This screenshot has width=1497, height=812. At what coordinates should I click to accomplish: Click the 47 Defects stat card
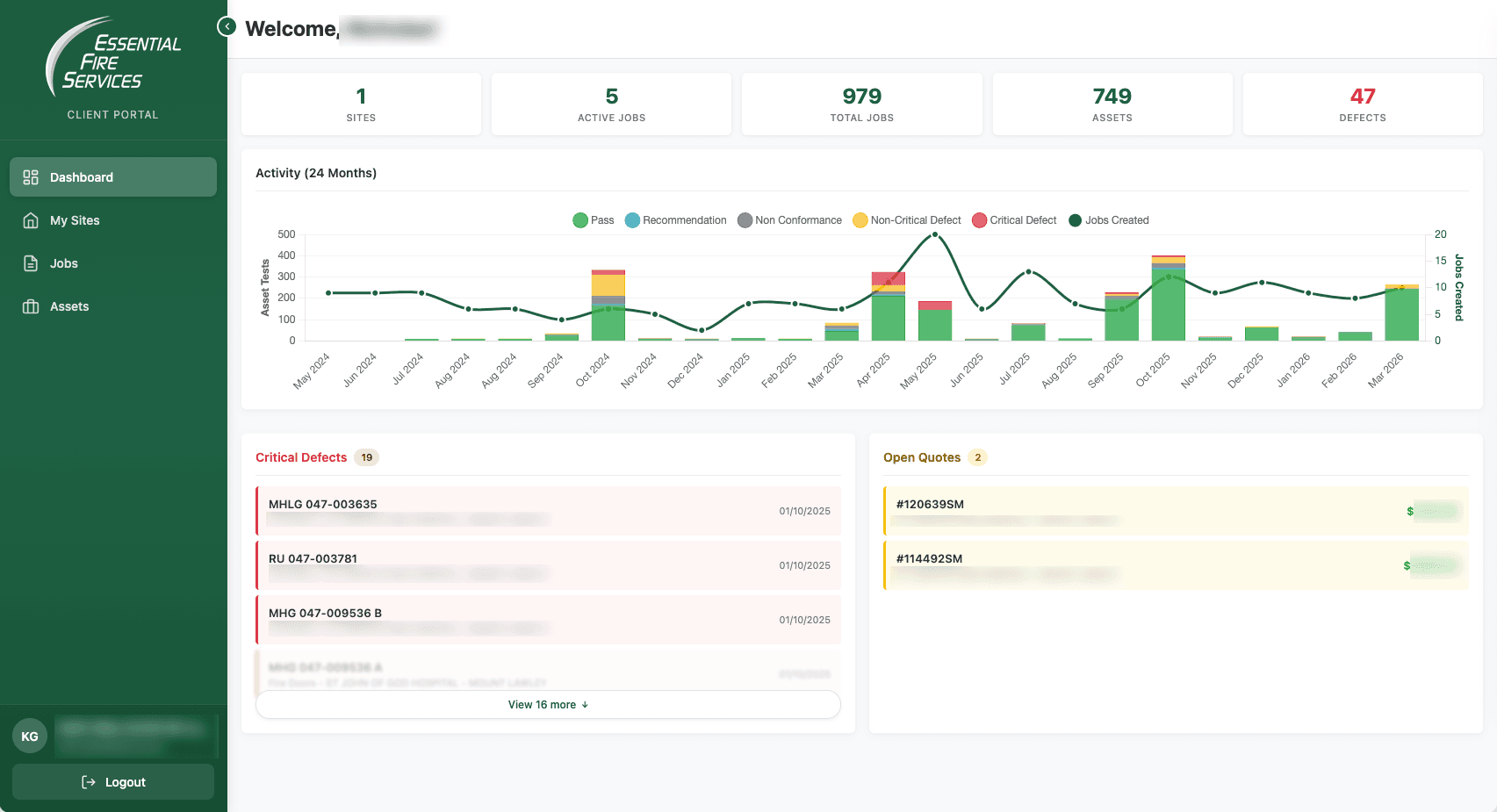click(x=1362, y=104)
